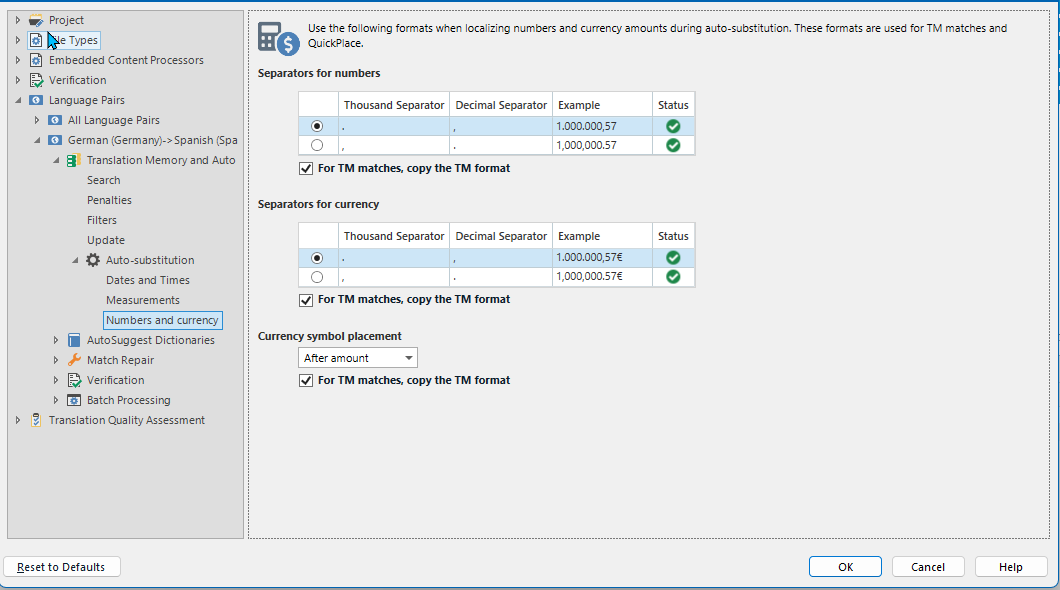Select number format radio for 1.000.000,57
Image resolution: width=1060 pixels, height=590 pixels.
click(x=317, y=126)
